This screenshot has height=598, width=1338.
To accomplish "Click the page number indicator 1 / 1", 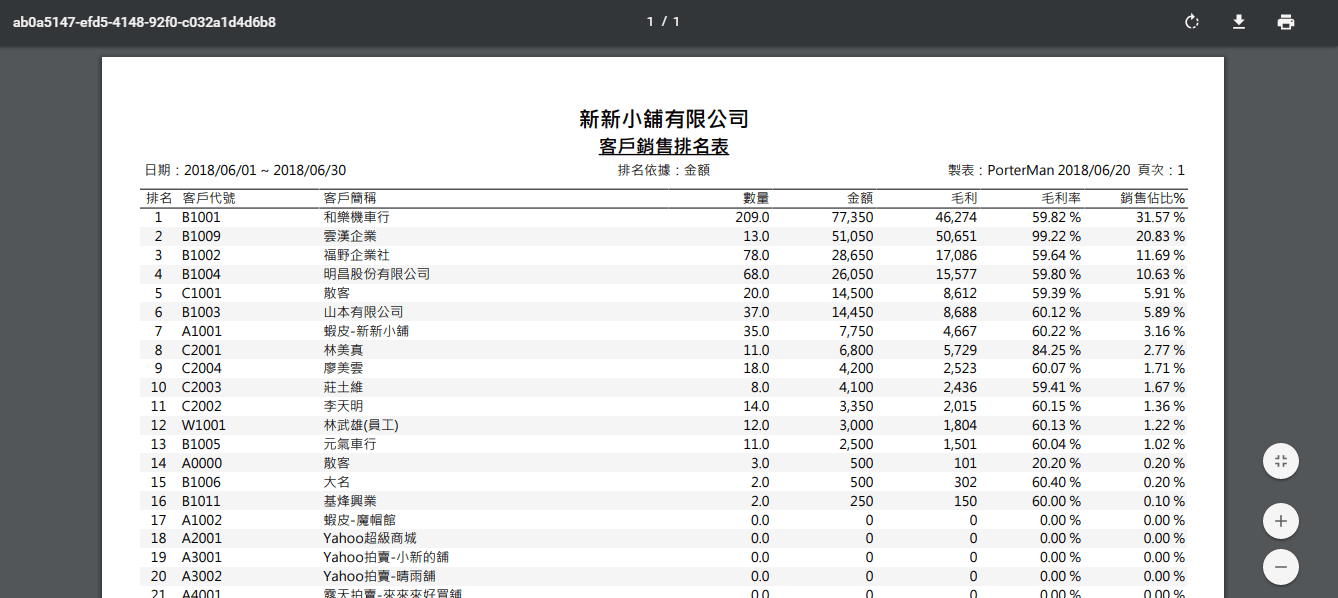I will click(x=663, y=22).
